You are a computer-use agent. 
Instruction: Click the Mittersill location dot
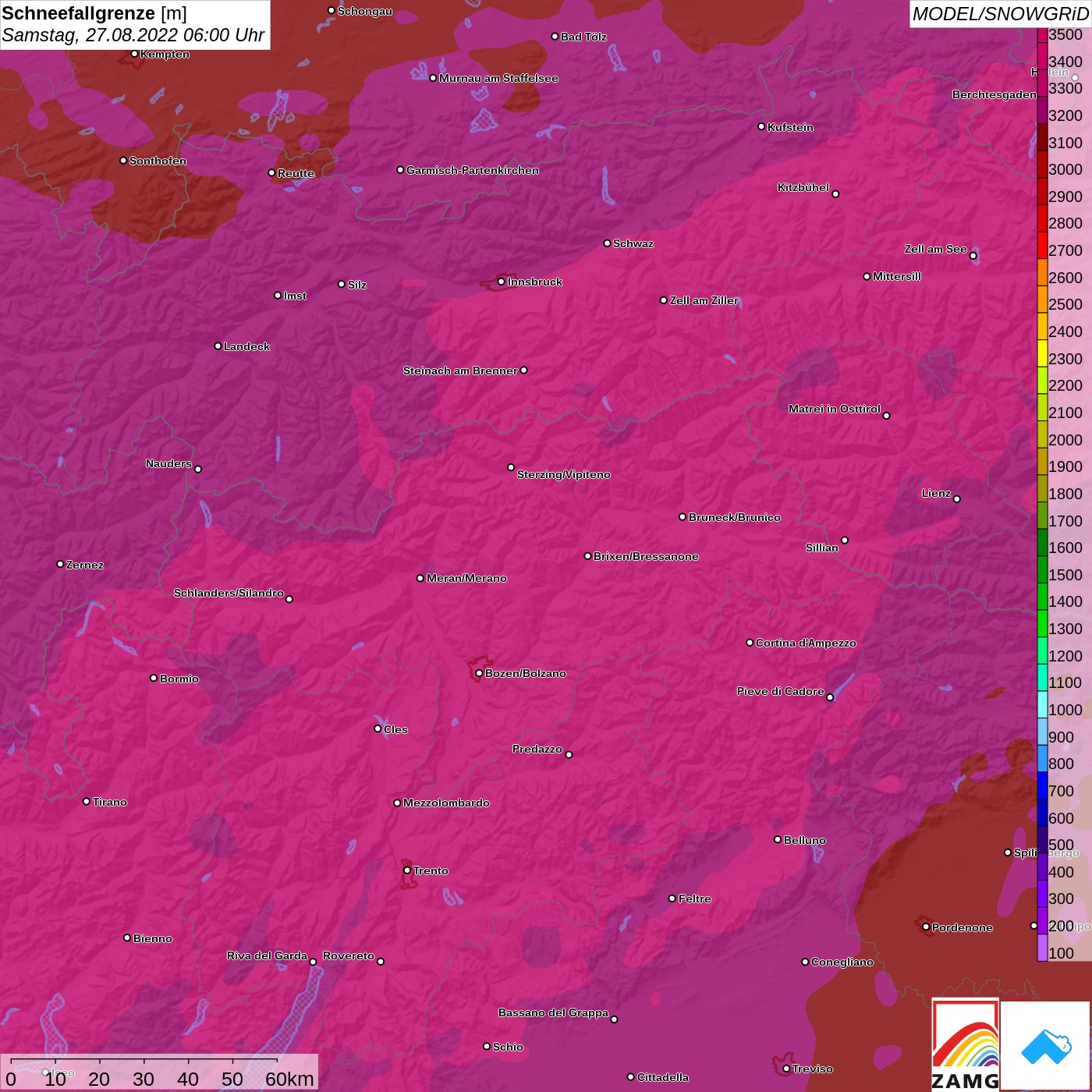coord(867,276)
